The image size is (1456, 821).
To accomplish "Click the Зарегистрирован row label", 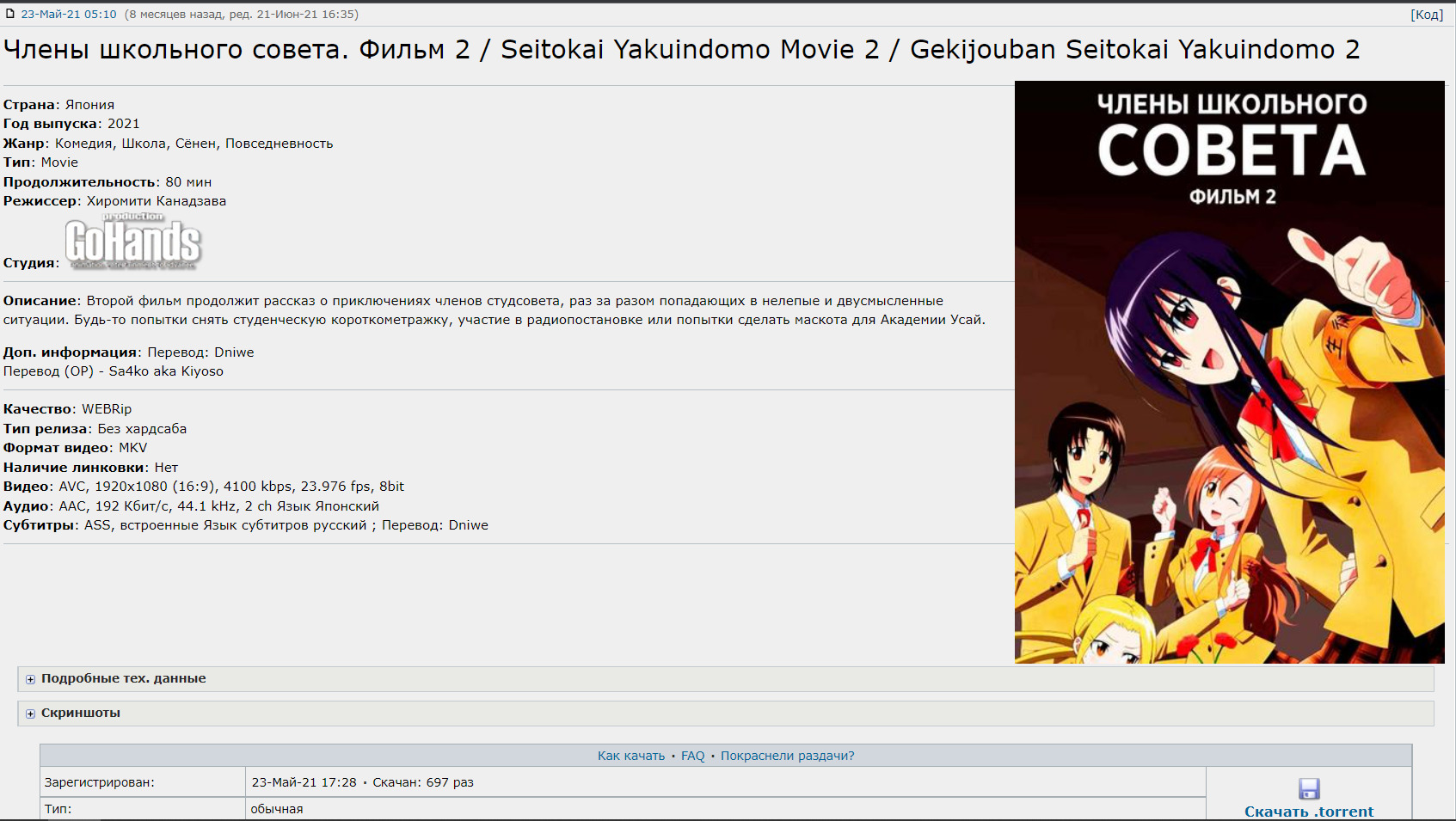I will pyautogui.click(x=100, y=782).
